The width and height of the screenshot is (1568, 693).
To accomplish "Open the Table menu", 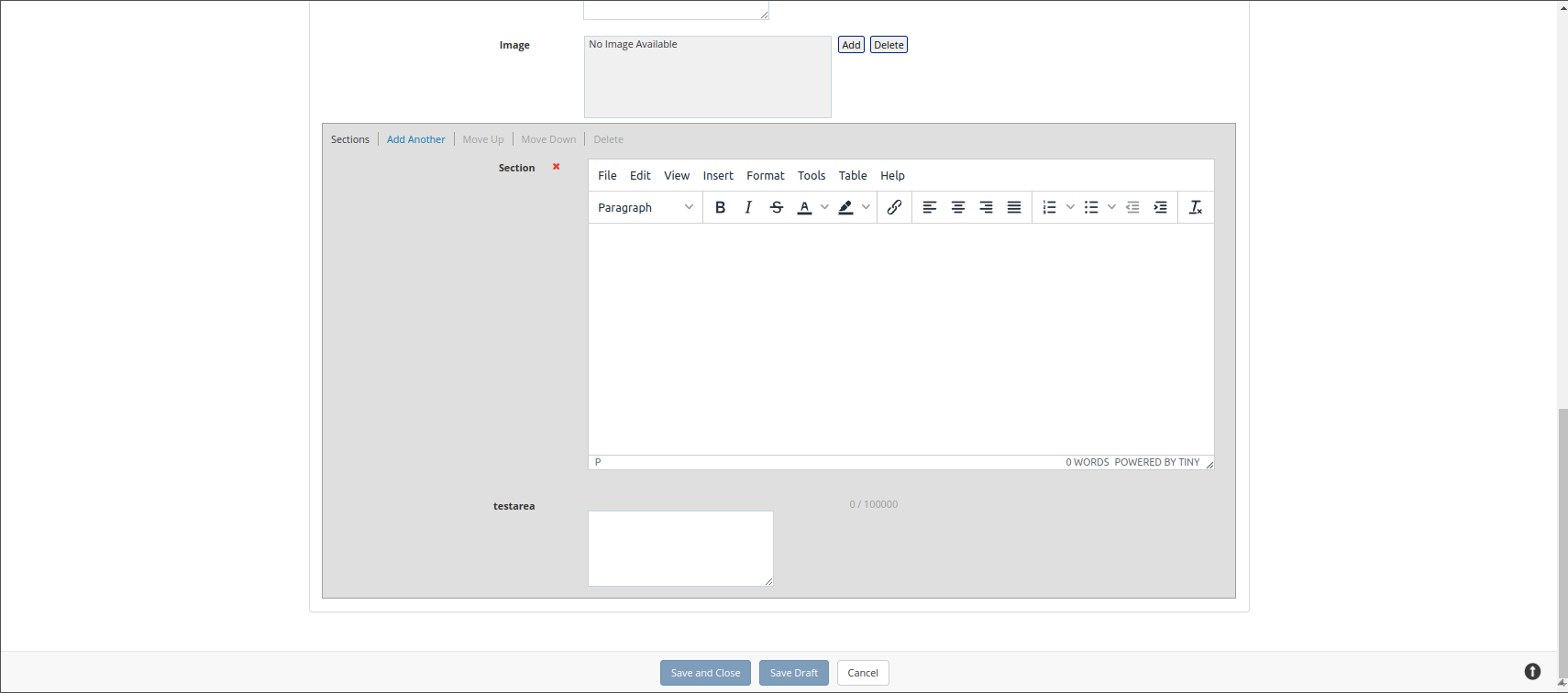I will click(853, 175).
